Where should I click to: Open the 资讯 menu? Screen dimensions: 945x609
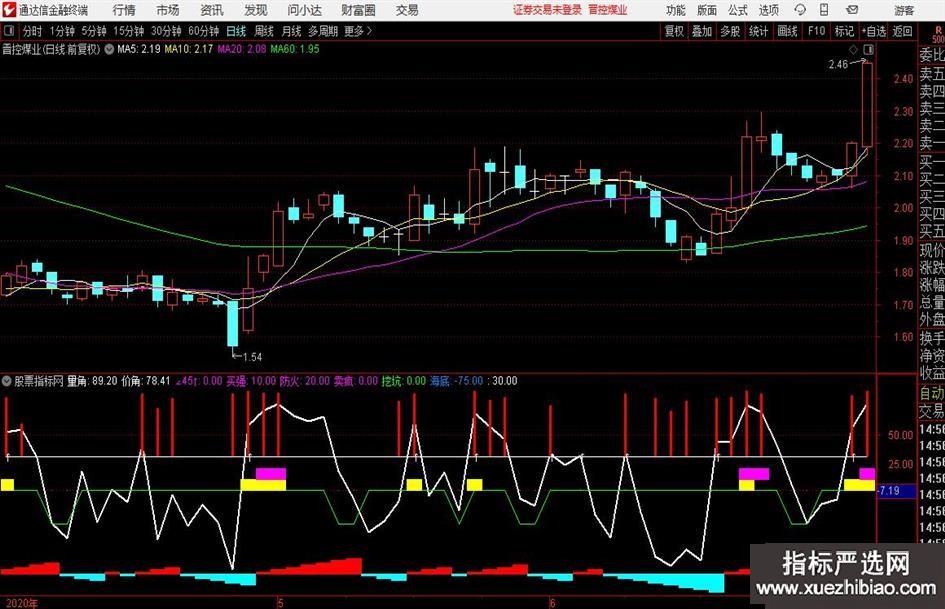click(x=212, y=10)
